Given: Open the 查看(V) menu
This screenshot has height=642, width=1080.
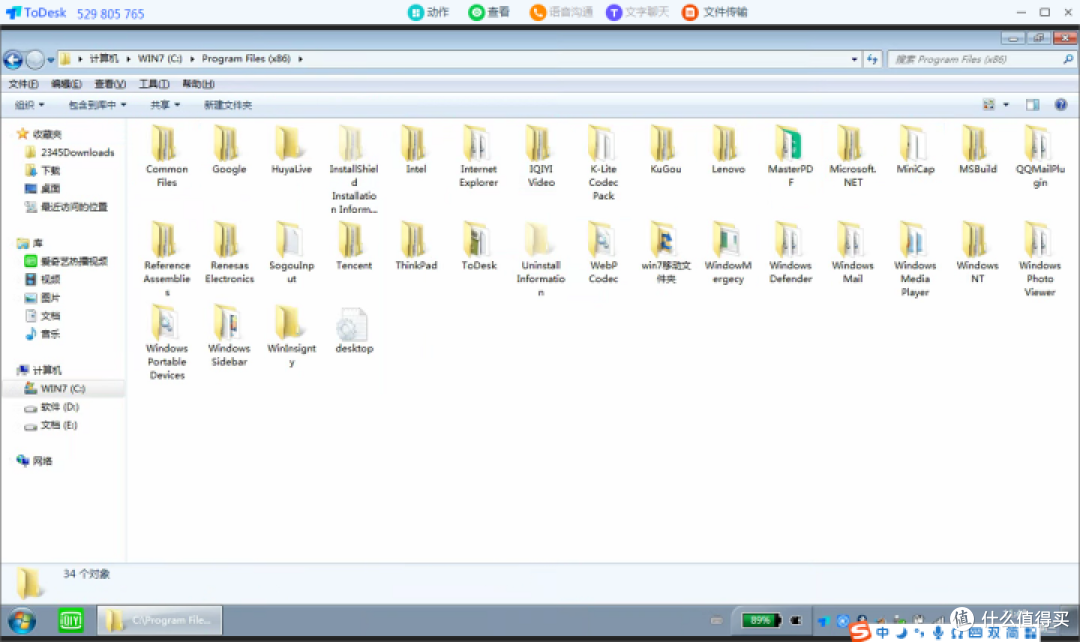Looking at the screenshot, I should pyautogui.click(x=110, y=84).
